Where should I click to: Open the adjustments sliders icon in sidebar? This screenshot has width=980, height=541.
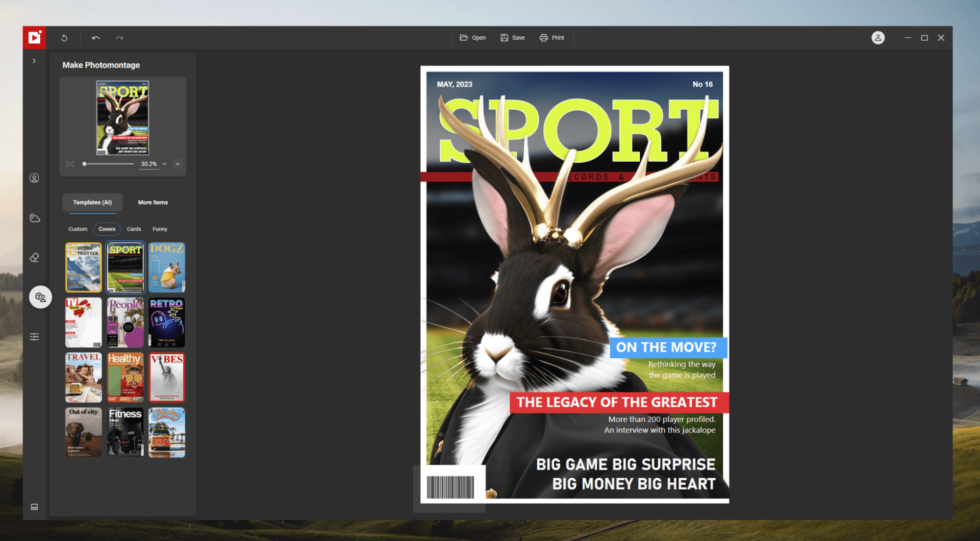pyautogui.click(x=34, y=337)
